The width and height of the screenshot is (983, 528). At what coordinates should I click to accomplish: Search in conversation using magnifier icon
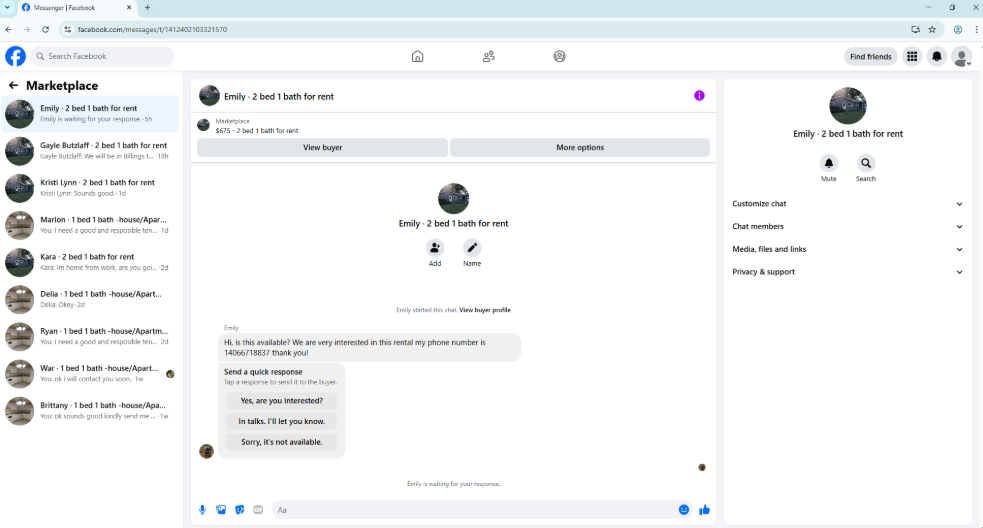coord(866,163)
